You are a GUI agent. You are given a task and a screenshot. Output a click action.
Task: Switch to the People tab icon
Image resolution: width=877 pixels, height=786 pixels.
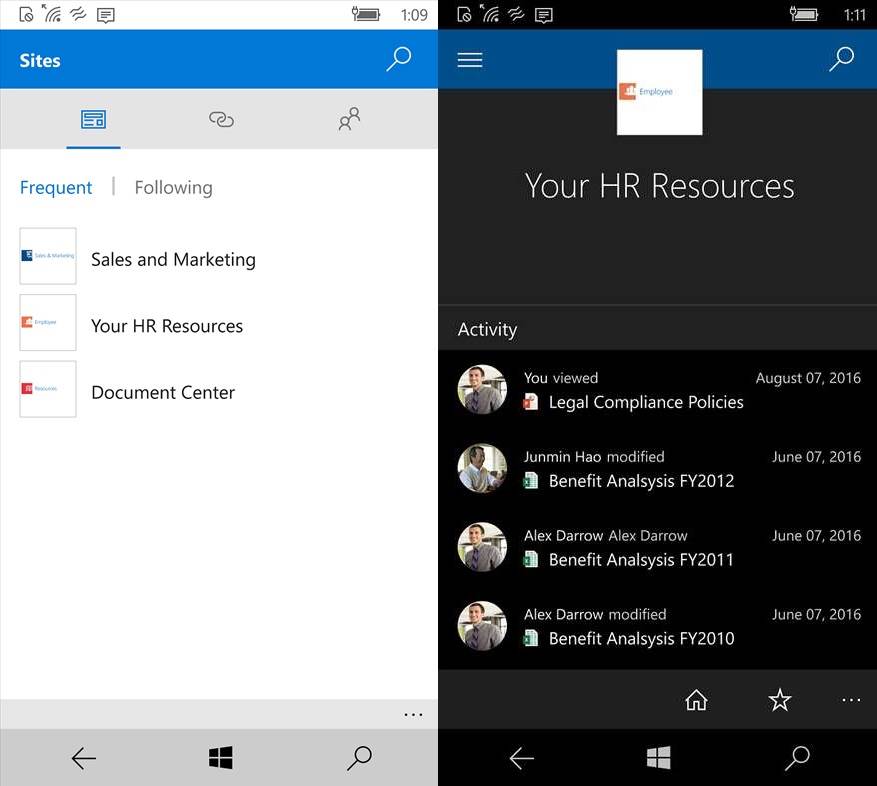(348, 119)
